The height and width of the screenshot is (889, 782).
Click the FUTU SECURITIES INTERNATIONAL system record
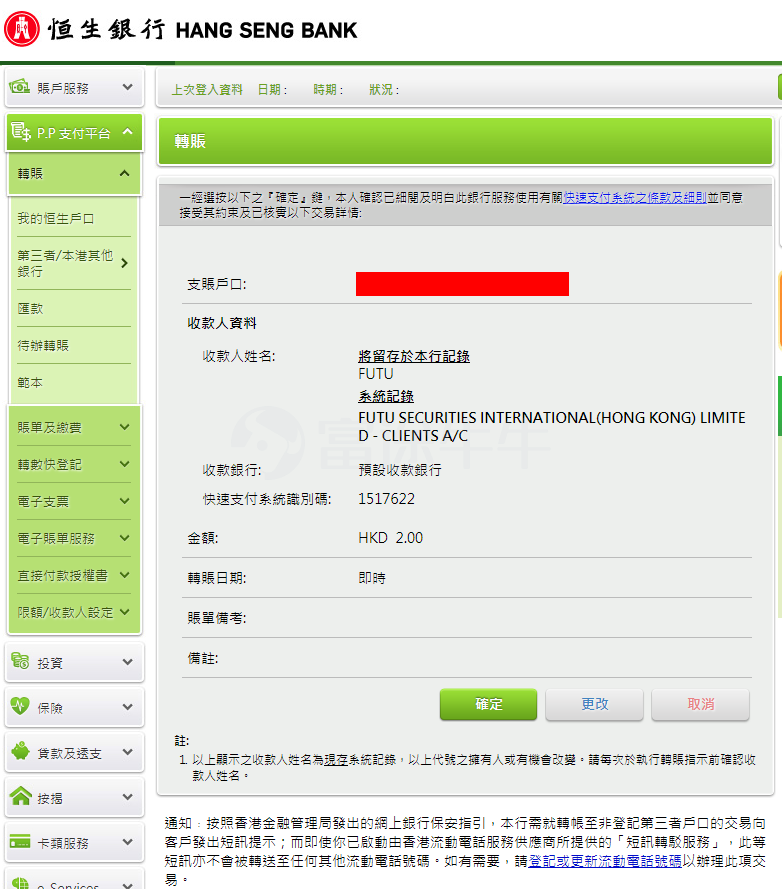click(552, 426)
